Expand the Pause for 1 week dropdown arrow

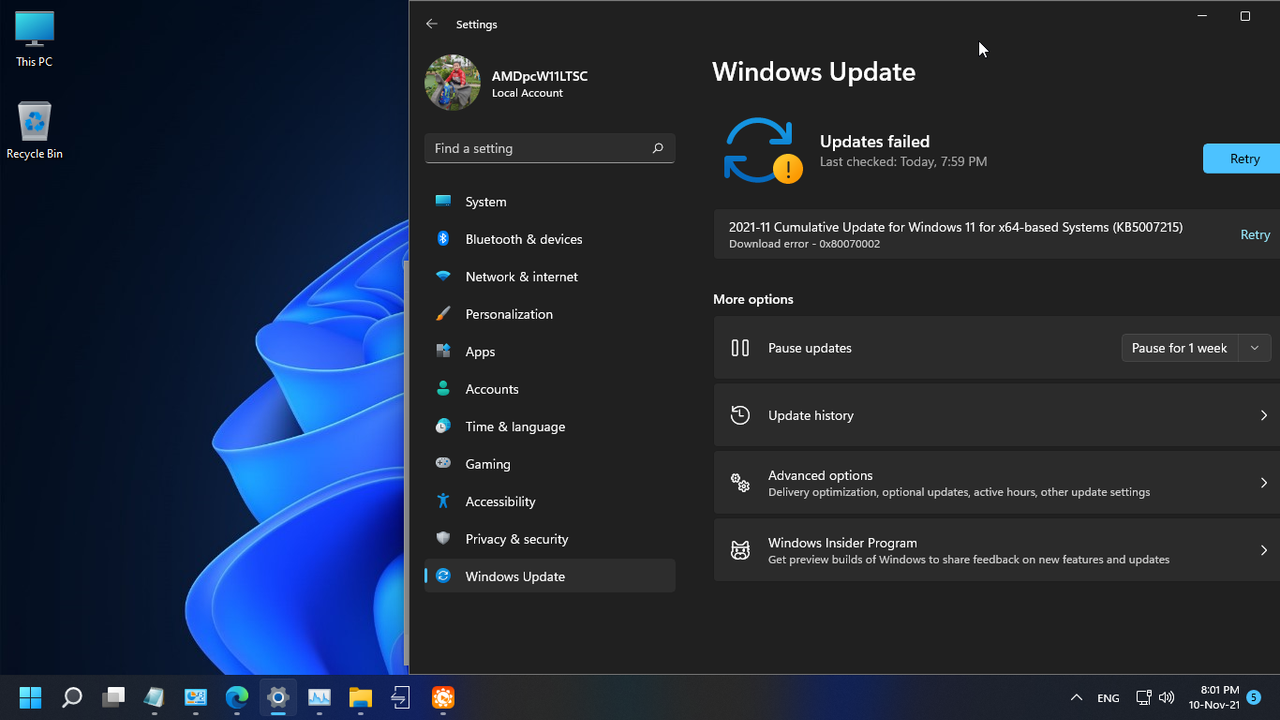tap(1254, 347)
